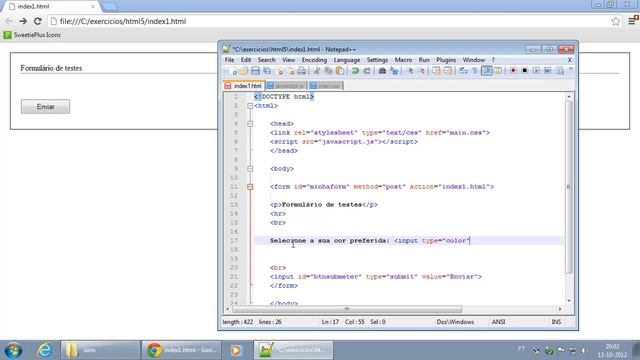Open the Language menu
640x360 pixels.
point(347,60)
